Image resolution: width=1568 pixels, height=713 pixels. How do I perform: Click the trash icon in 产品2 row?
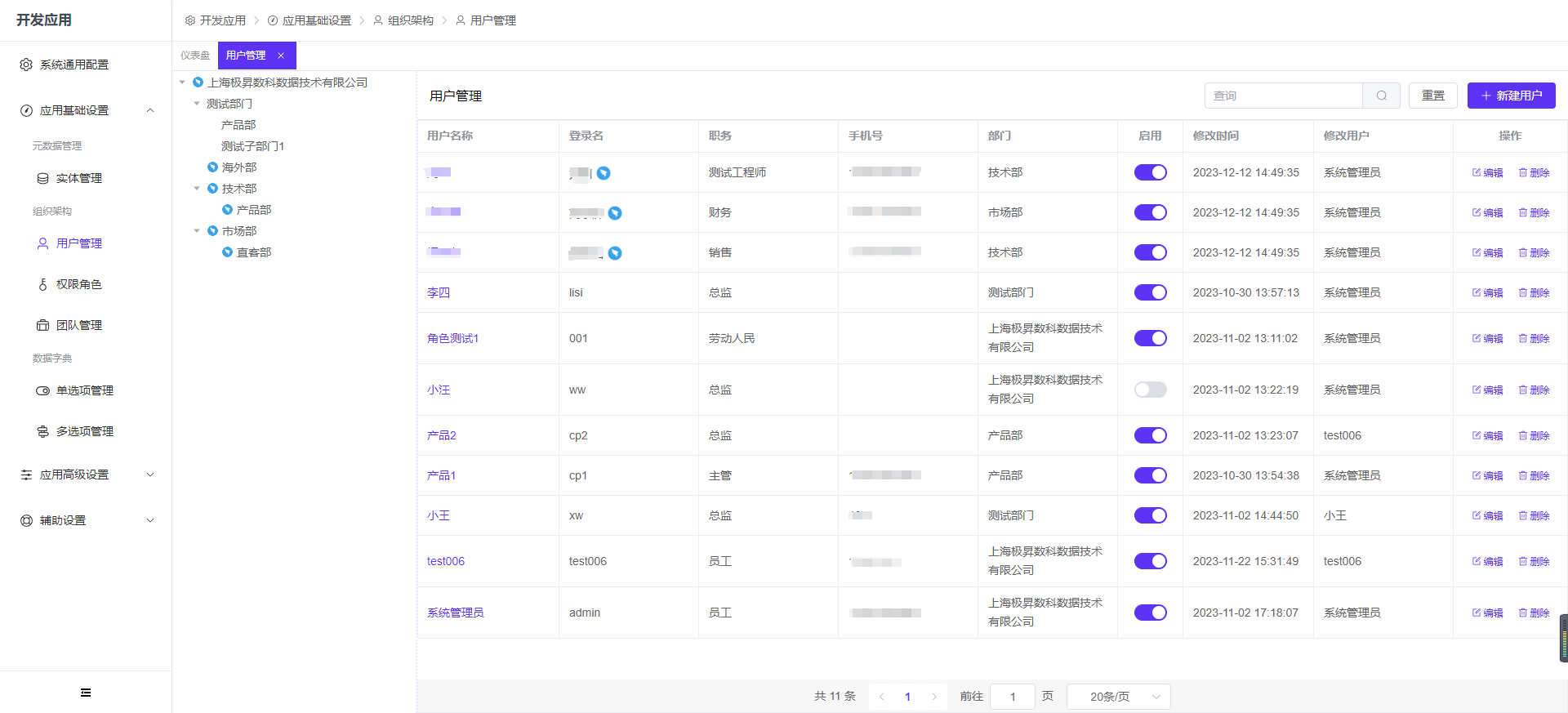pyautogui.click(x=1523, y=435)
